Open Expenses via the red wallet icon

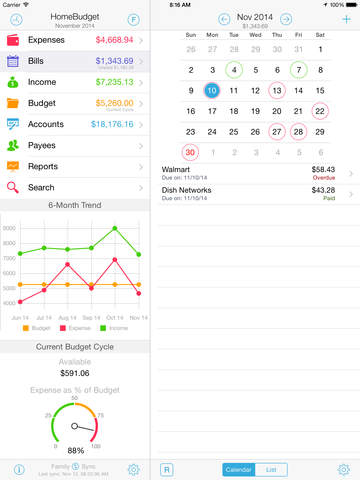click(13, 40)
